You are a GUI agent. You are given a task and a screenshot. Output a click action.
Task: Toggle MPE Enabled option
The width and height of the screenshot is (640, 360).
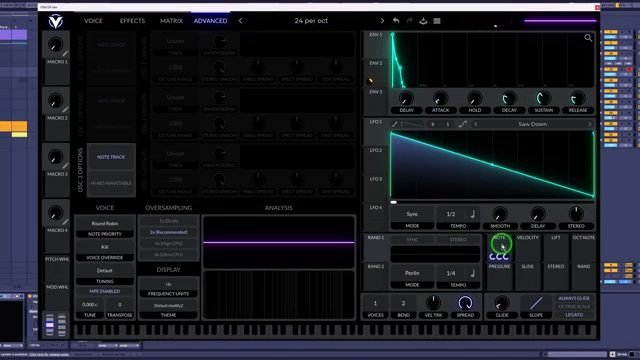pyautogui.click(x=105, y=291)
